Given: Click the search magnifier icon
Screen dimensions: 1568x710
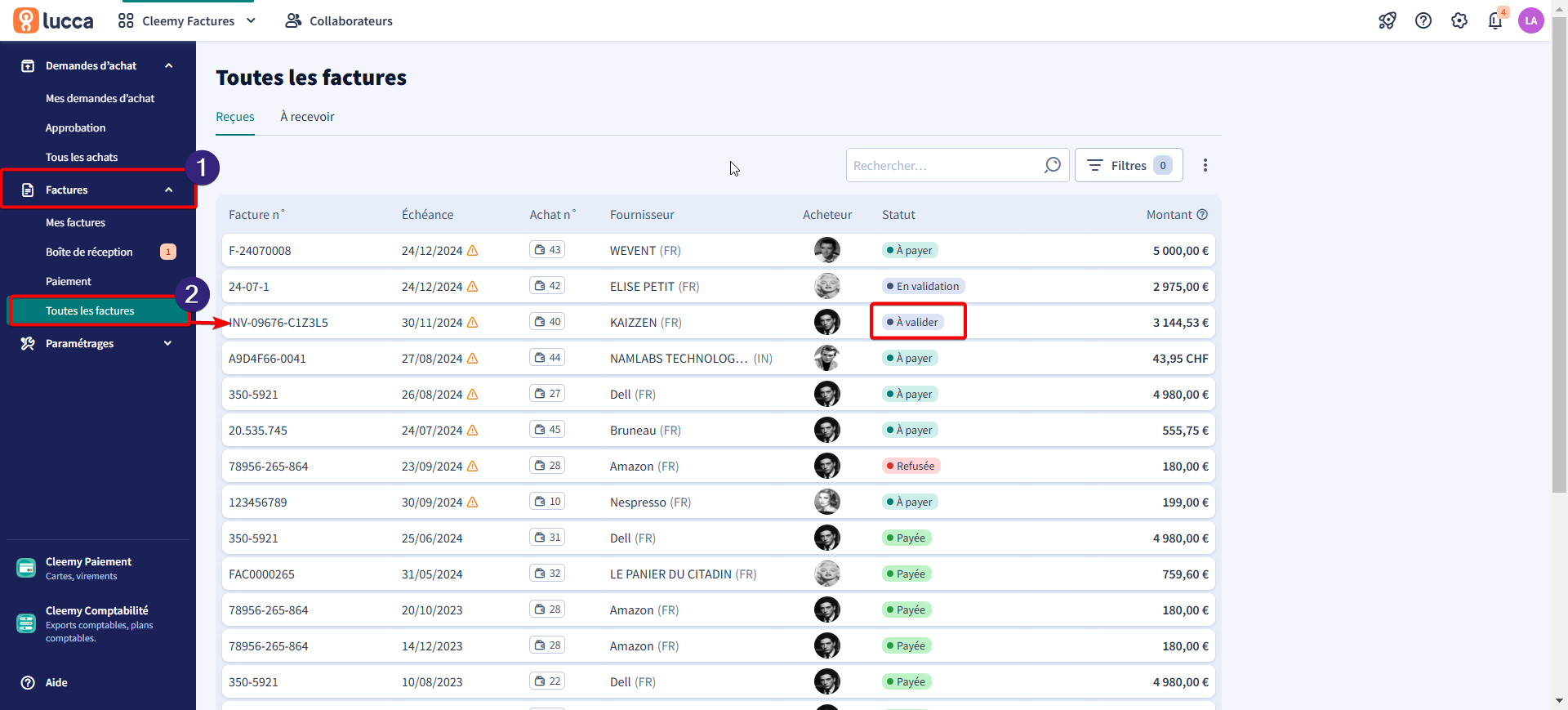Looking at the screenshot, I should 1053,165.
